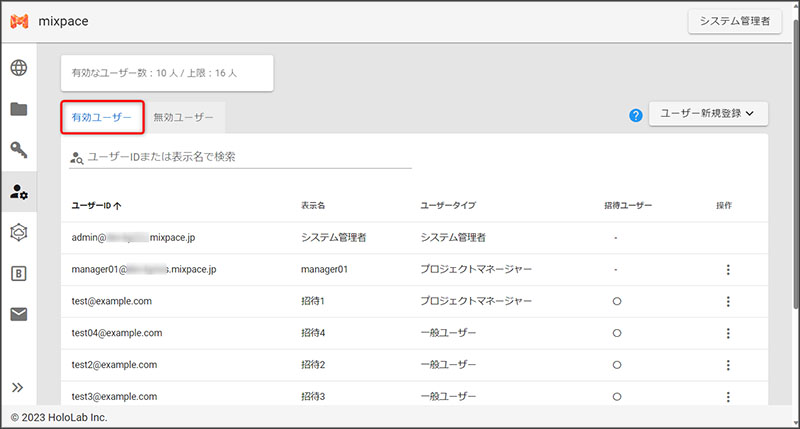Open actions menu for manager01 row
The width and height of the screenshot is (800, 429).
(728, 270)
